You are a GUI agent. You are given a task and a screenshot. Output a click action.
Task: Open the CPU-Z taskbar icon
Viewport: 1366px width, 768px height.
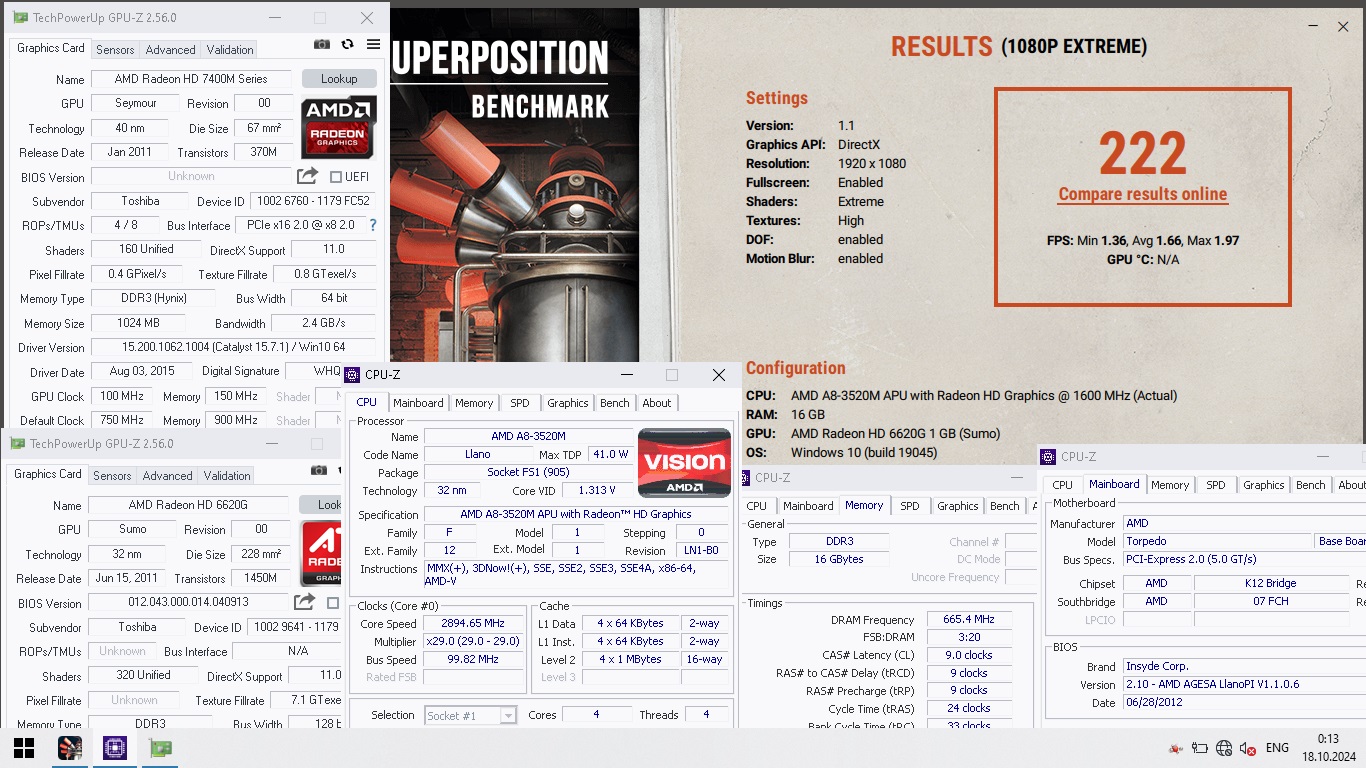coord(114,748)
